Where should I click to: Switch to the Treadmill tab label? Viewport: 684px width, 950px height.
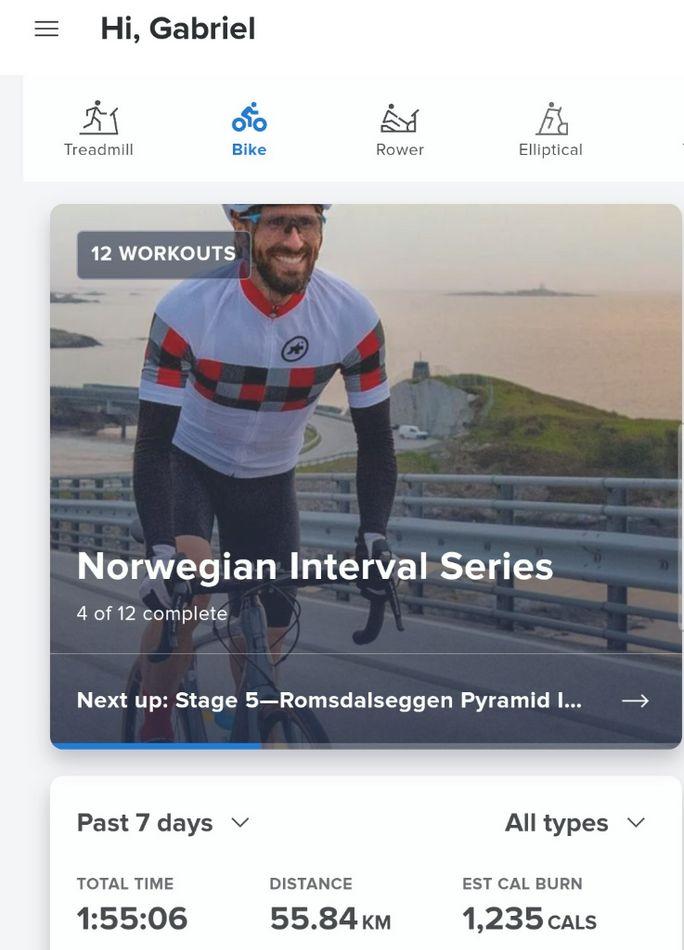99,150
